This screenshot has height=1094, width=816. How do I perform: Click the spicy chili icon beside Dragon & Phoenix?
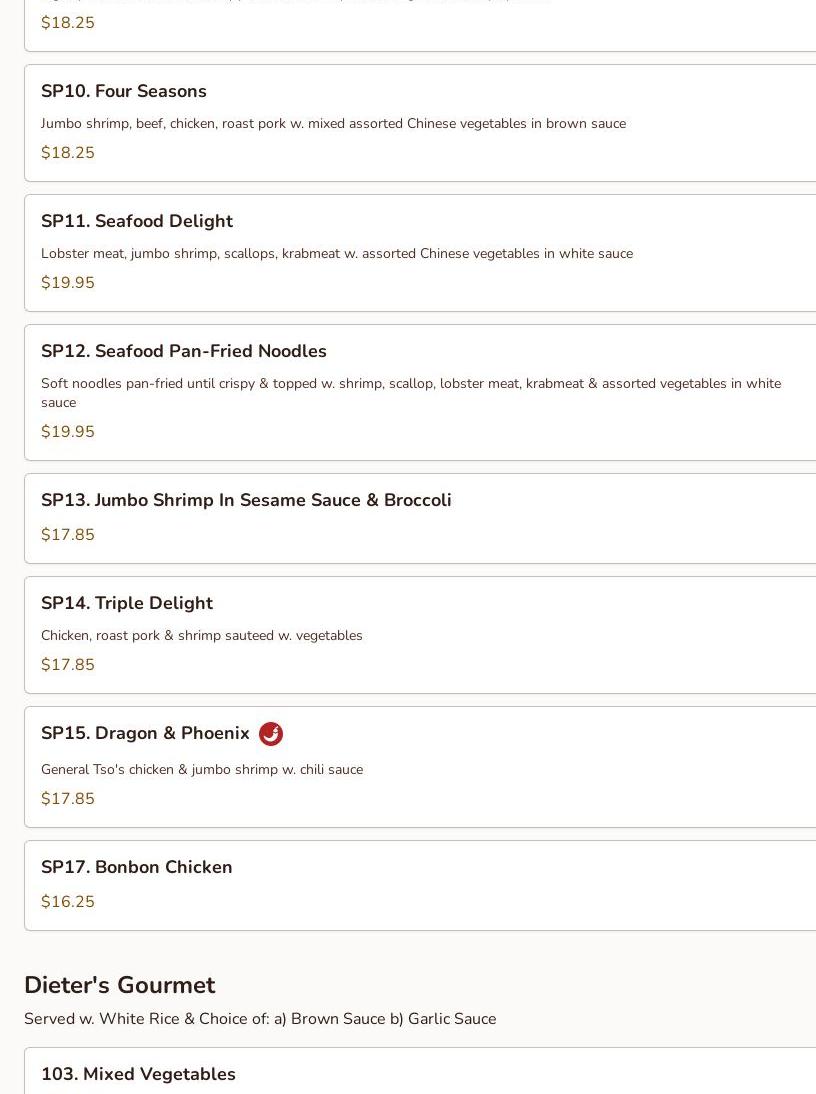tap(271, 734)
